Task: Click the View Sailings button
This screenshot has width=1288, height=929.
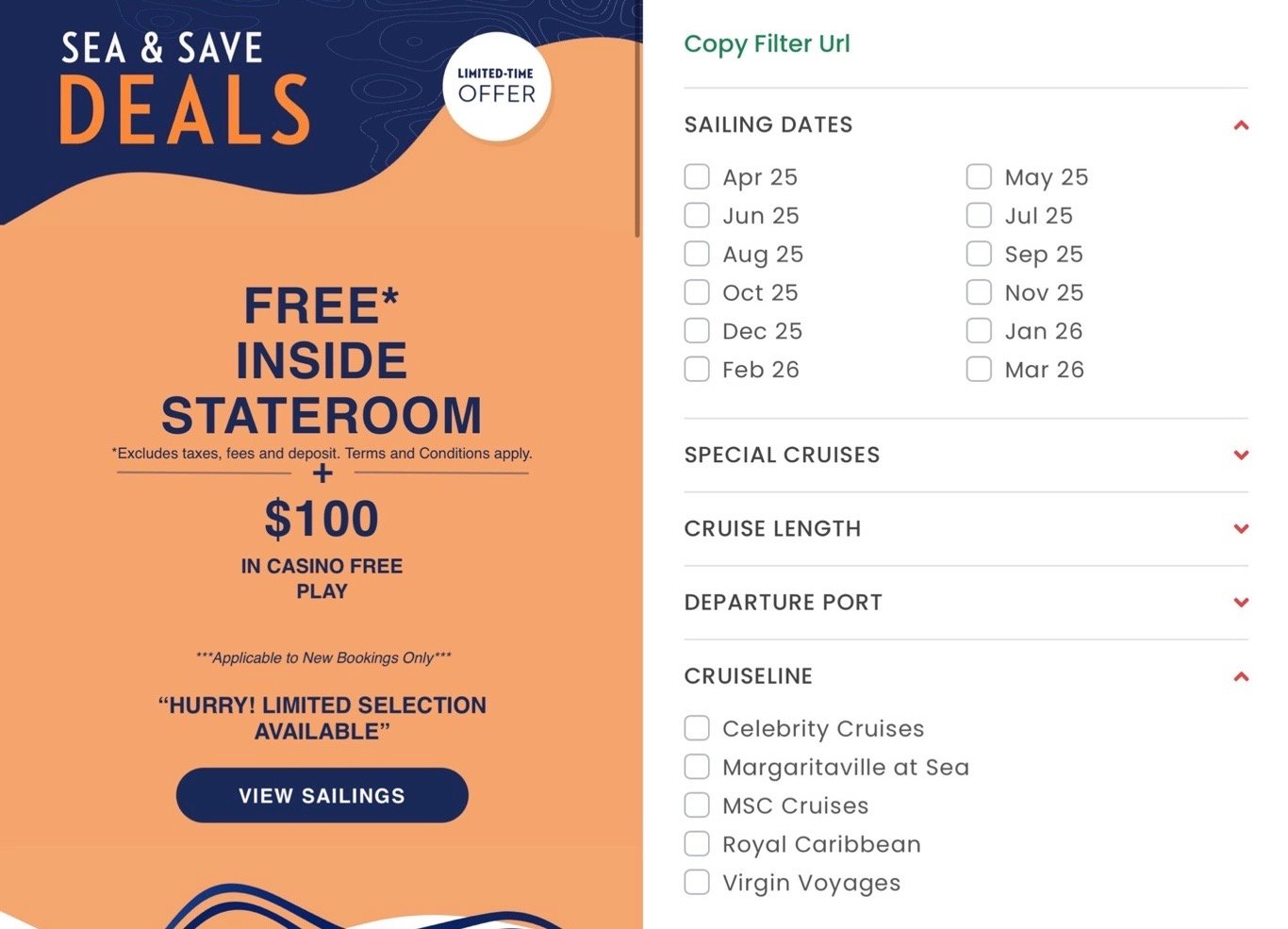Action: pos(322,795)
